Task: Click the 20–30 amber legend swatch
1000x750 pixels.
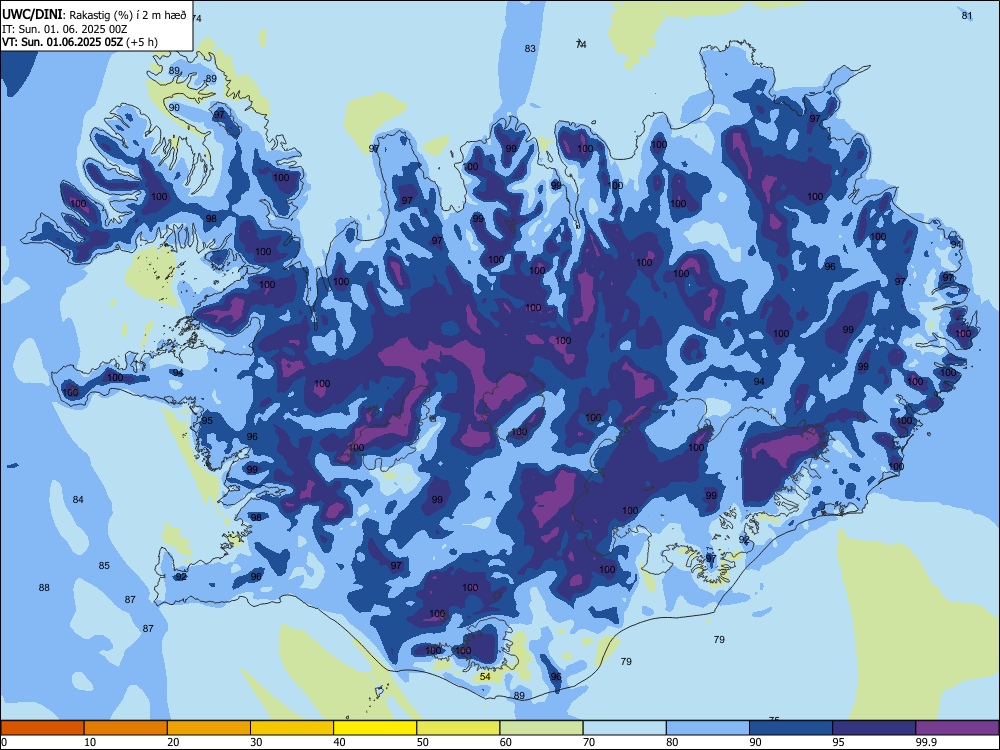Action: tap(209, 728)
